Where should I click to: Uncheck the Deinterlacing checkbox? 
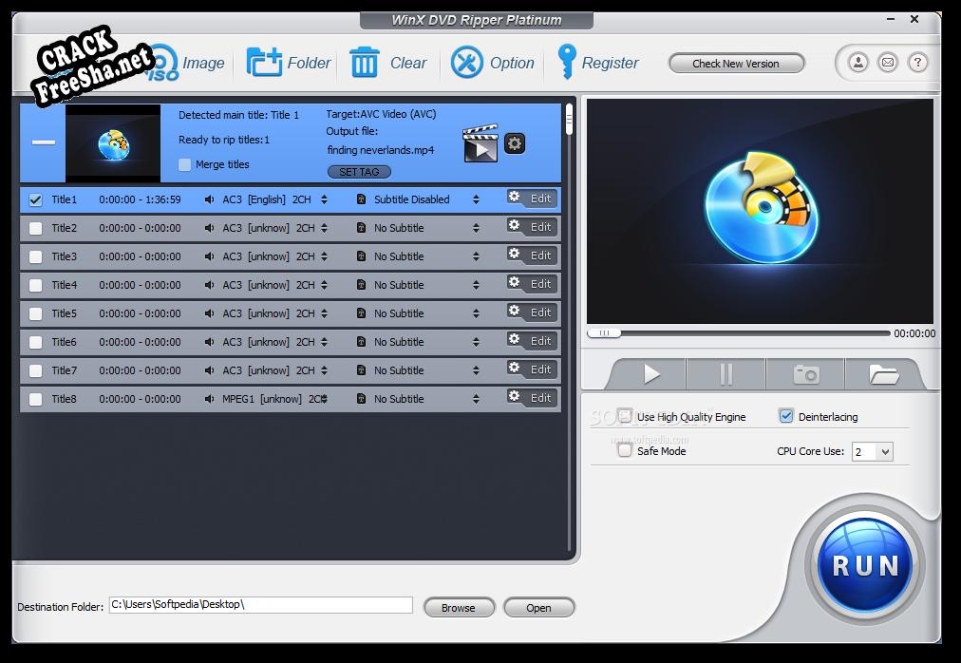coord(786,416)
